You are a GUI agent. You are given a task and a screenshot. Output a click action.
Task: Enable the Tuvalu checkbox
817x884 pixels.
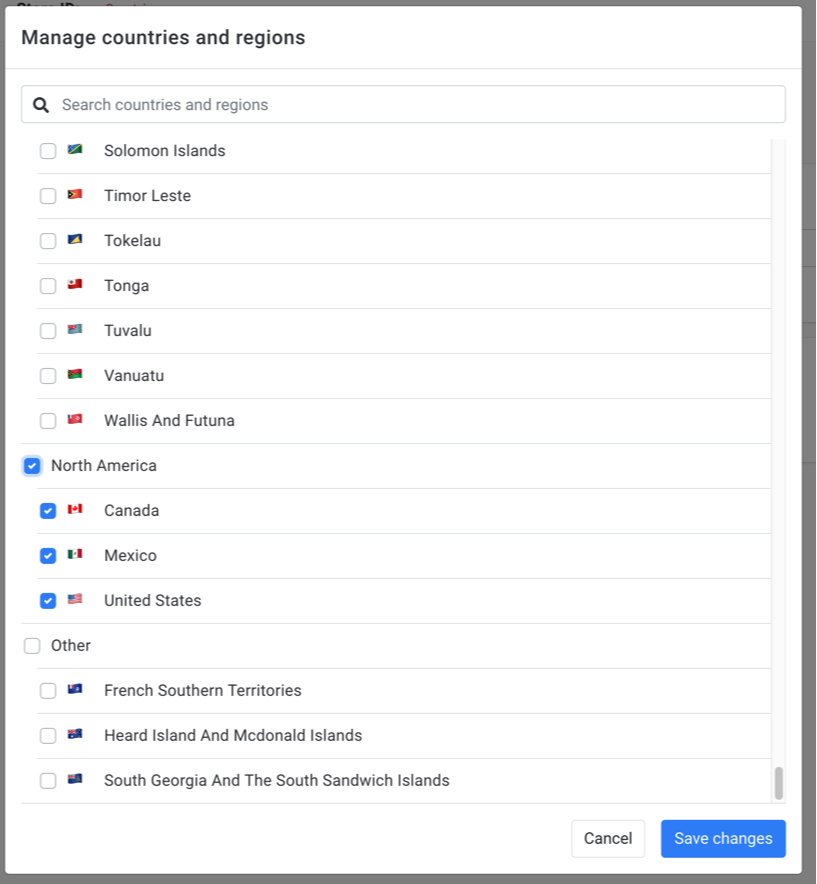tap(48, 331)
